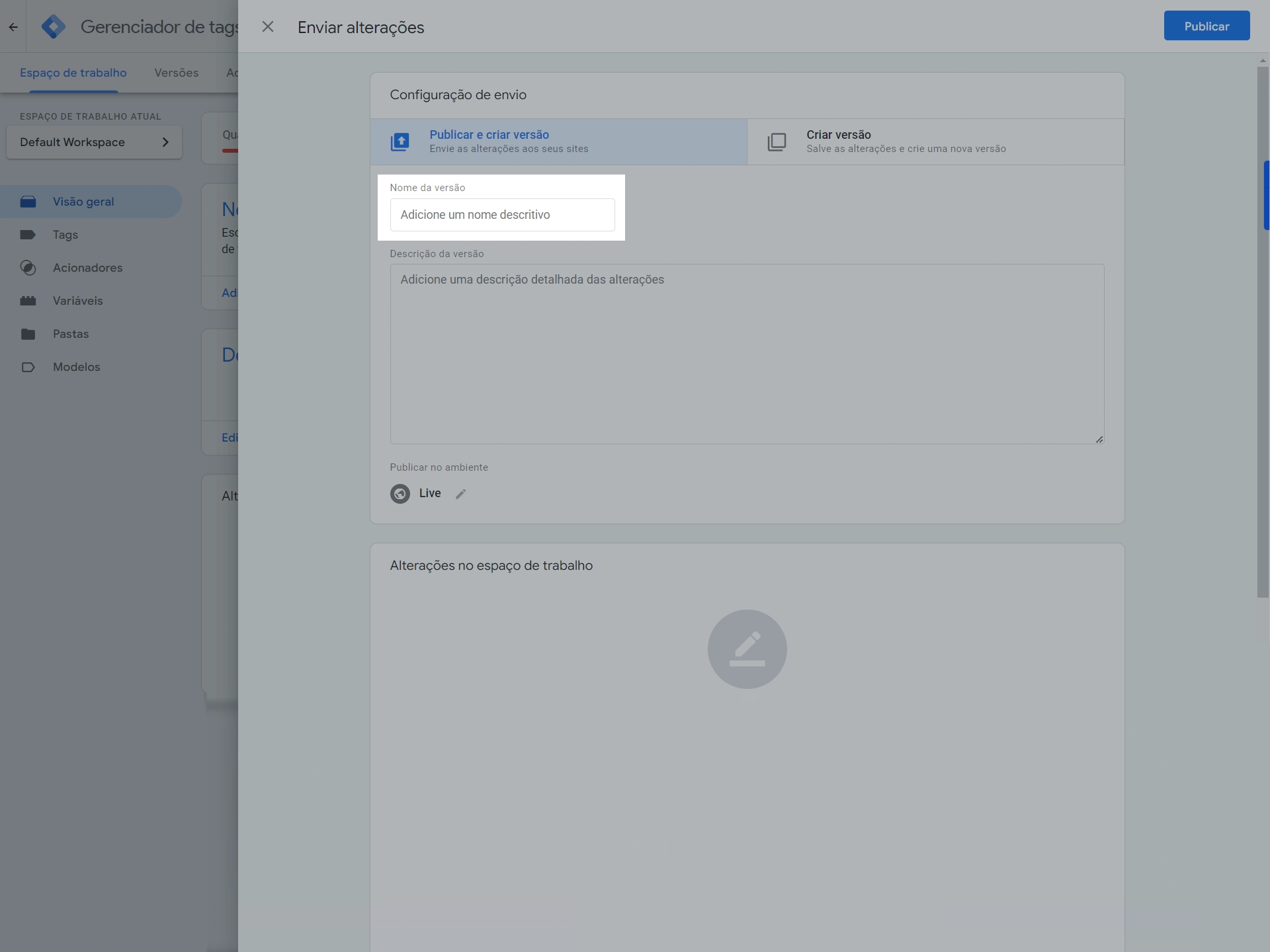Screen dimensions: 1270x952
Task: Close the Enviar alterações panel
Action: pos(268,26)
